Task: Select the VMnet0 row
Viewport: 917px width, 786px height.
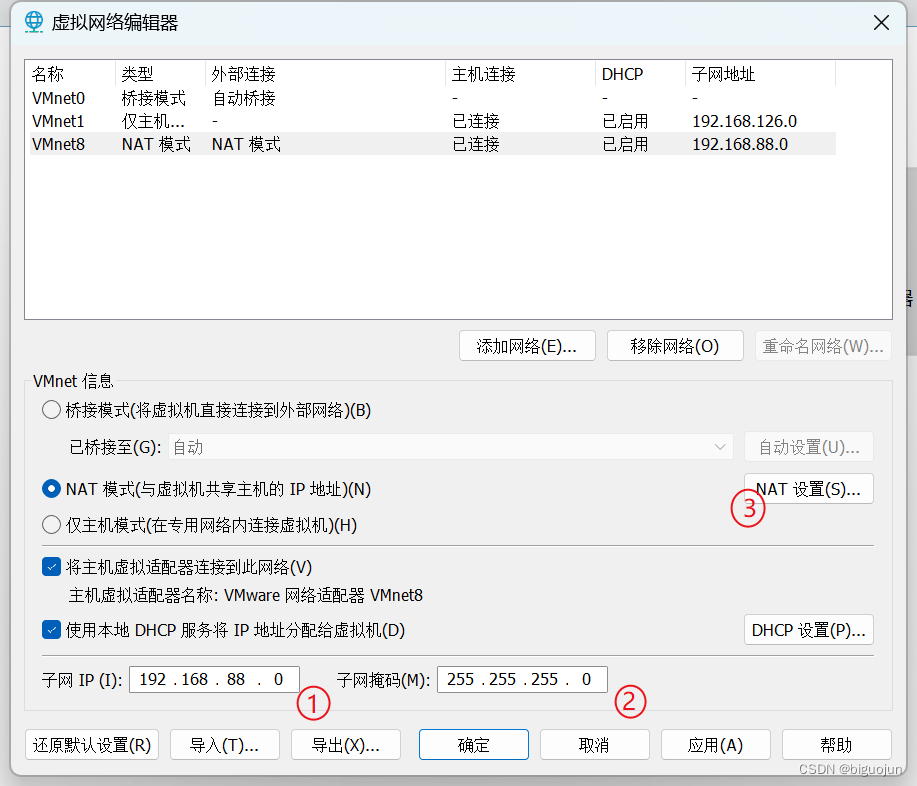Action: (433, 98)
